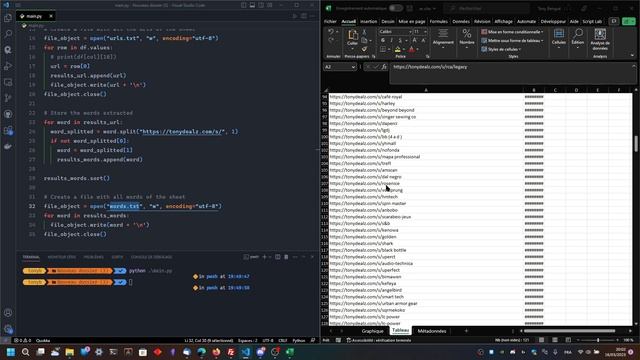Image resolution: width=640 pixels, height=360 pixels.
Task: Split the terminal panel
Action: click(278, 257)
